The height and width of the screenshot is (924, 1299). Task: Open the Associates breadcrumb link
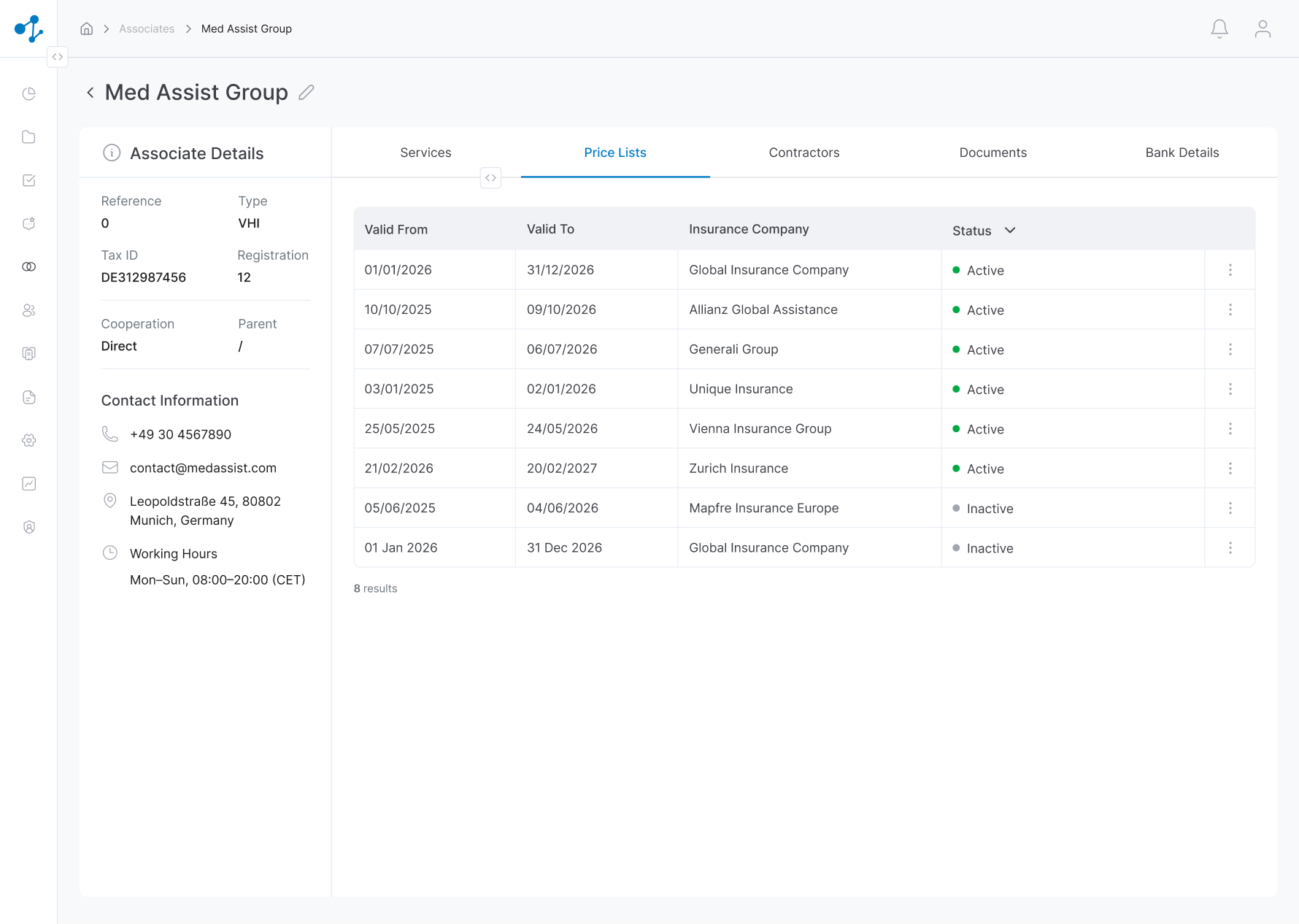pyautogui.click(x=147, y=28)
